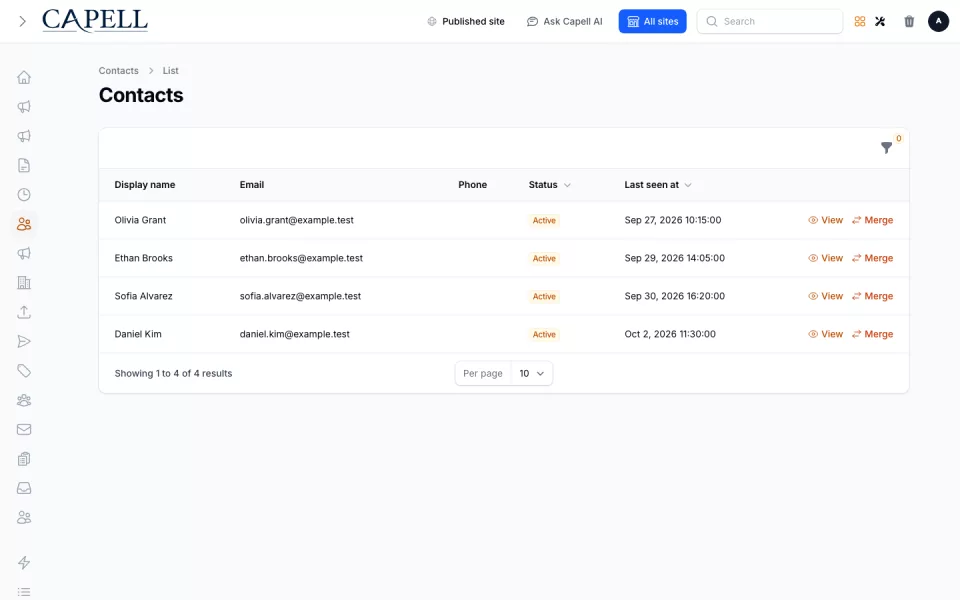Open the home icon in the sidebar
The height and width of the screenshot is (600, 960).
coord(24,77)
